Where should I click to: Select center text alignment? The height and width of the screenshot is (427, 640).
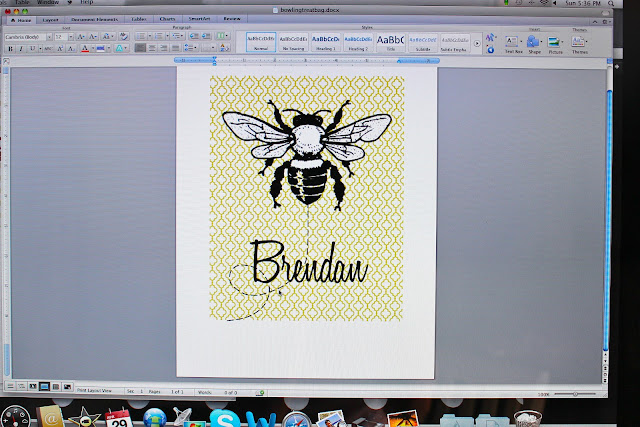point(152,48)
